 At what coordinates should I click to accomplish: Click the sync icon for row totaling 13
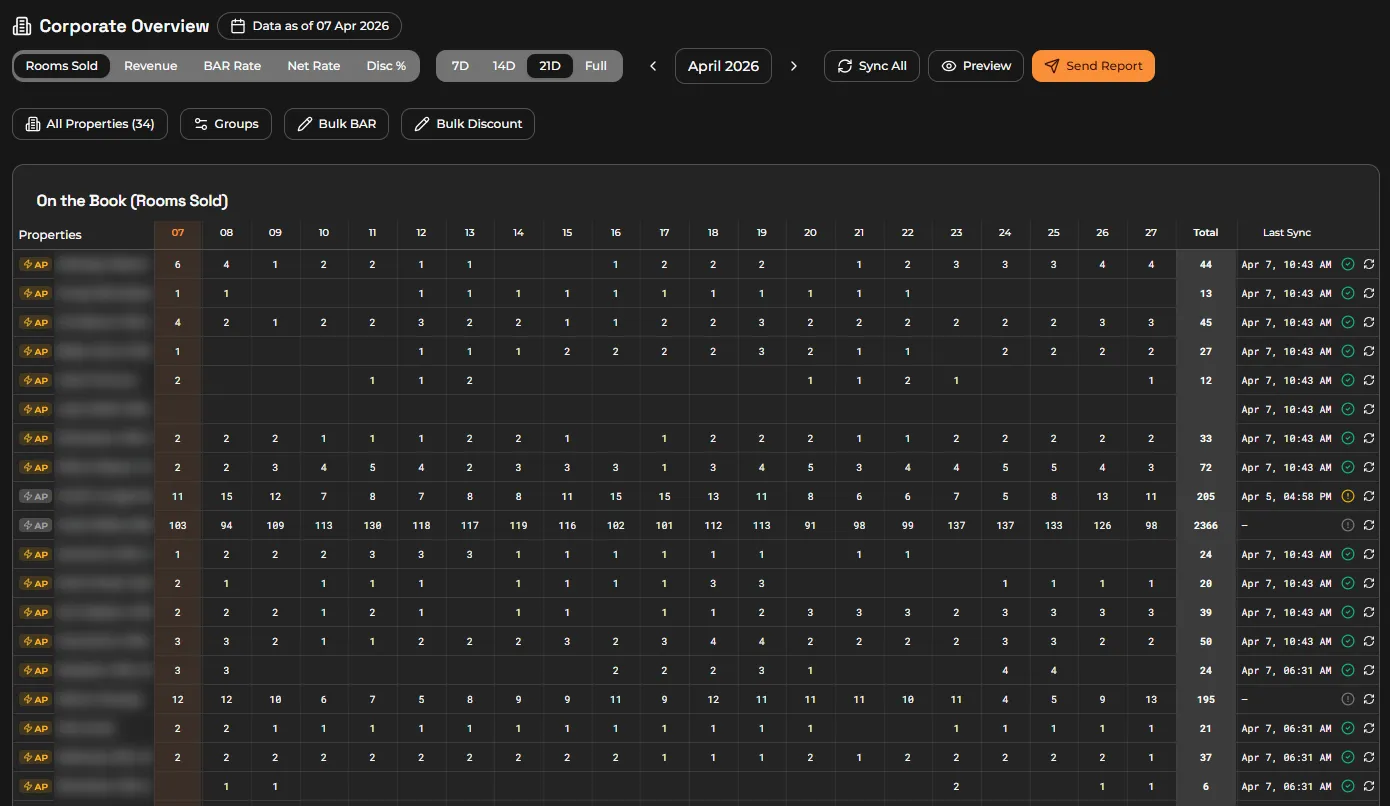[x=1368, y=294]
